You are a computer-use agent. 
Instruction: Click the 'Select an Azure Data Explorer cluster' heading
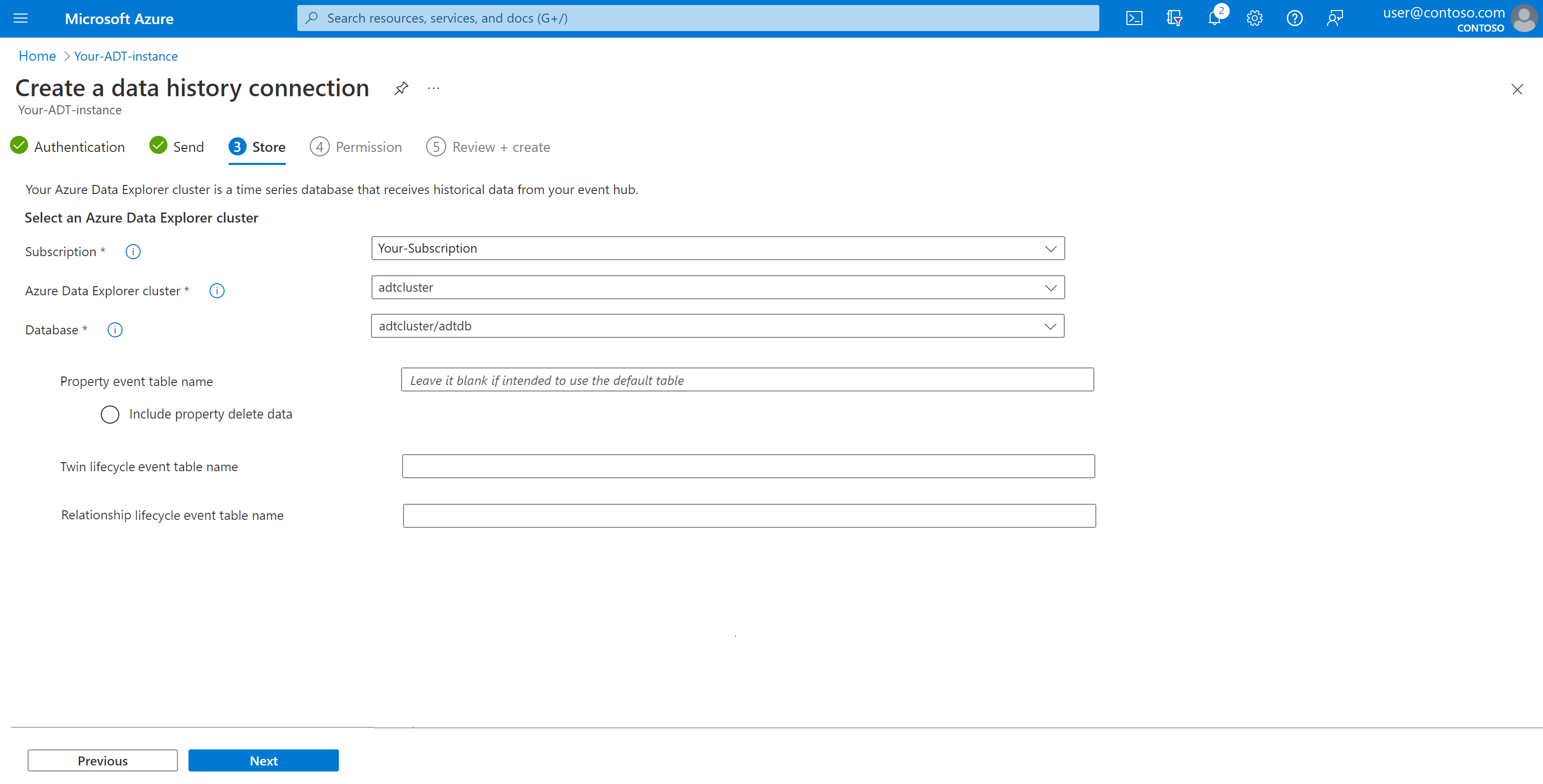[x=141, y=218]
